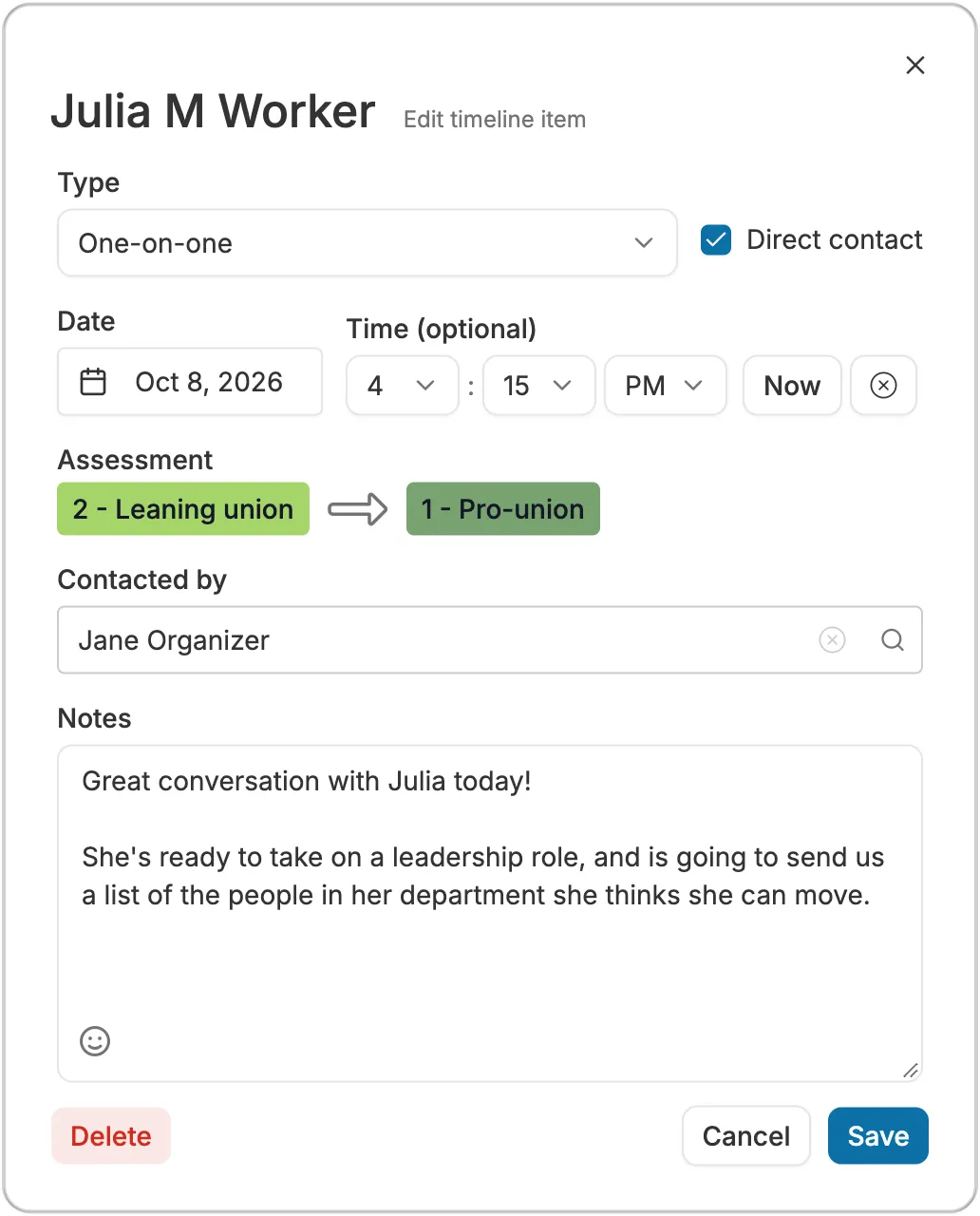980x1216 pixels.
Task: Click the Julia M Worker heading
Action: coord(214,111)
